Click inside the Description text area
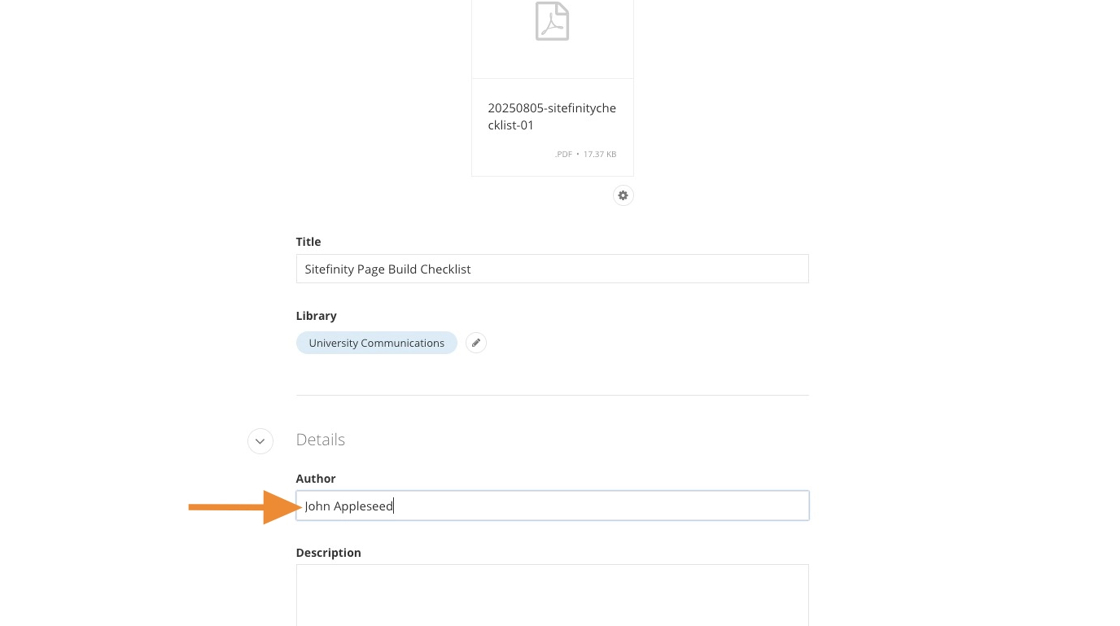The image size is (1120, 626). coord(552,594)
